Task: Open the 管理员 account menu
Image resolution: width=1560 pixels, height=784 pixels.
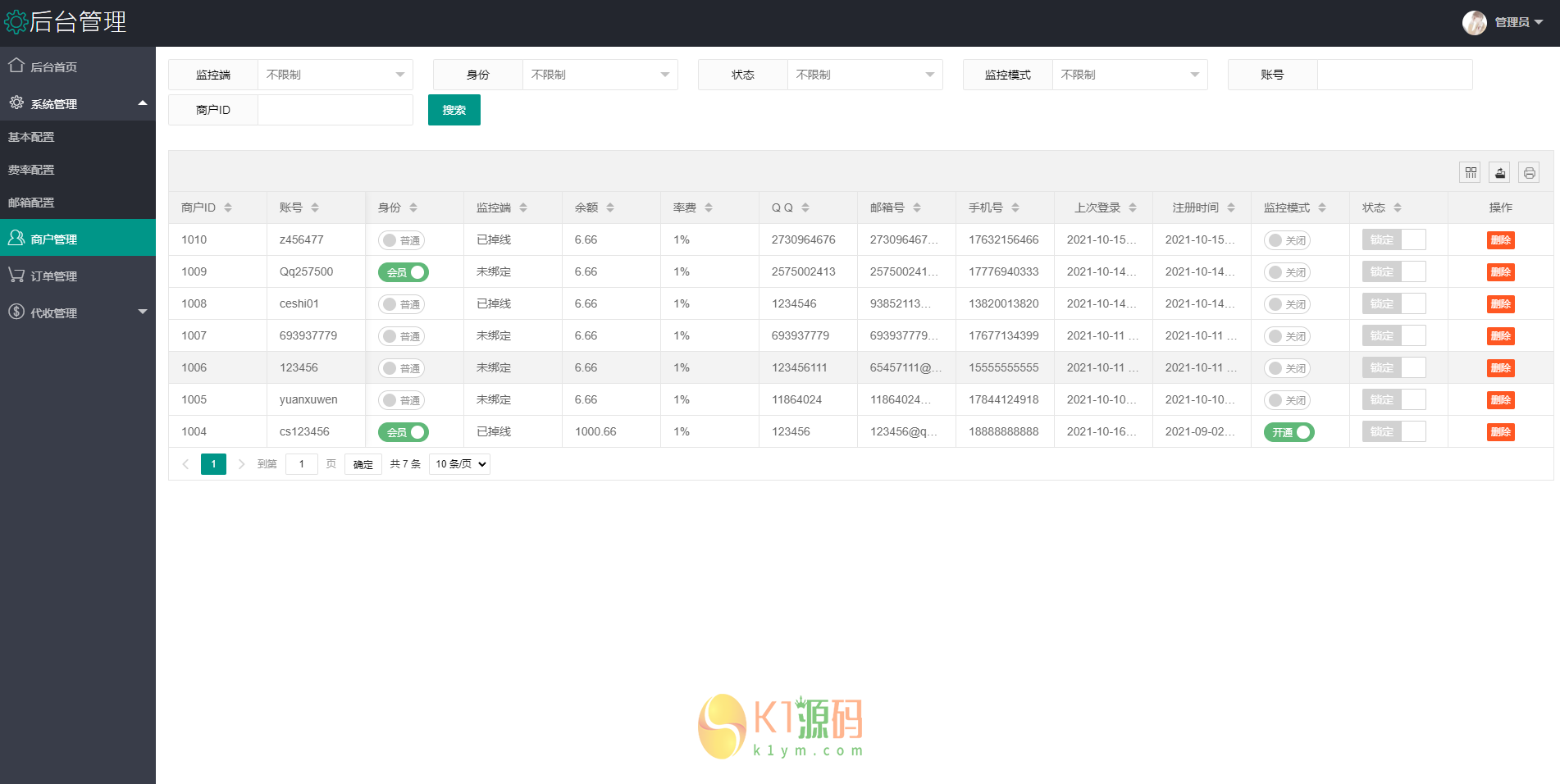Action: click(1512, 22)
